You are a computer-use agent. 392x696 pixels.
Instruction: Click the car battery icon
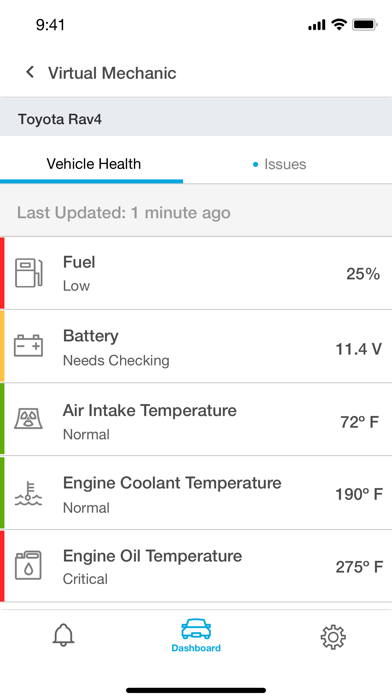click(x=28, y=346)
